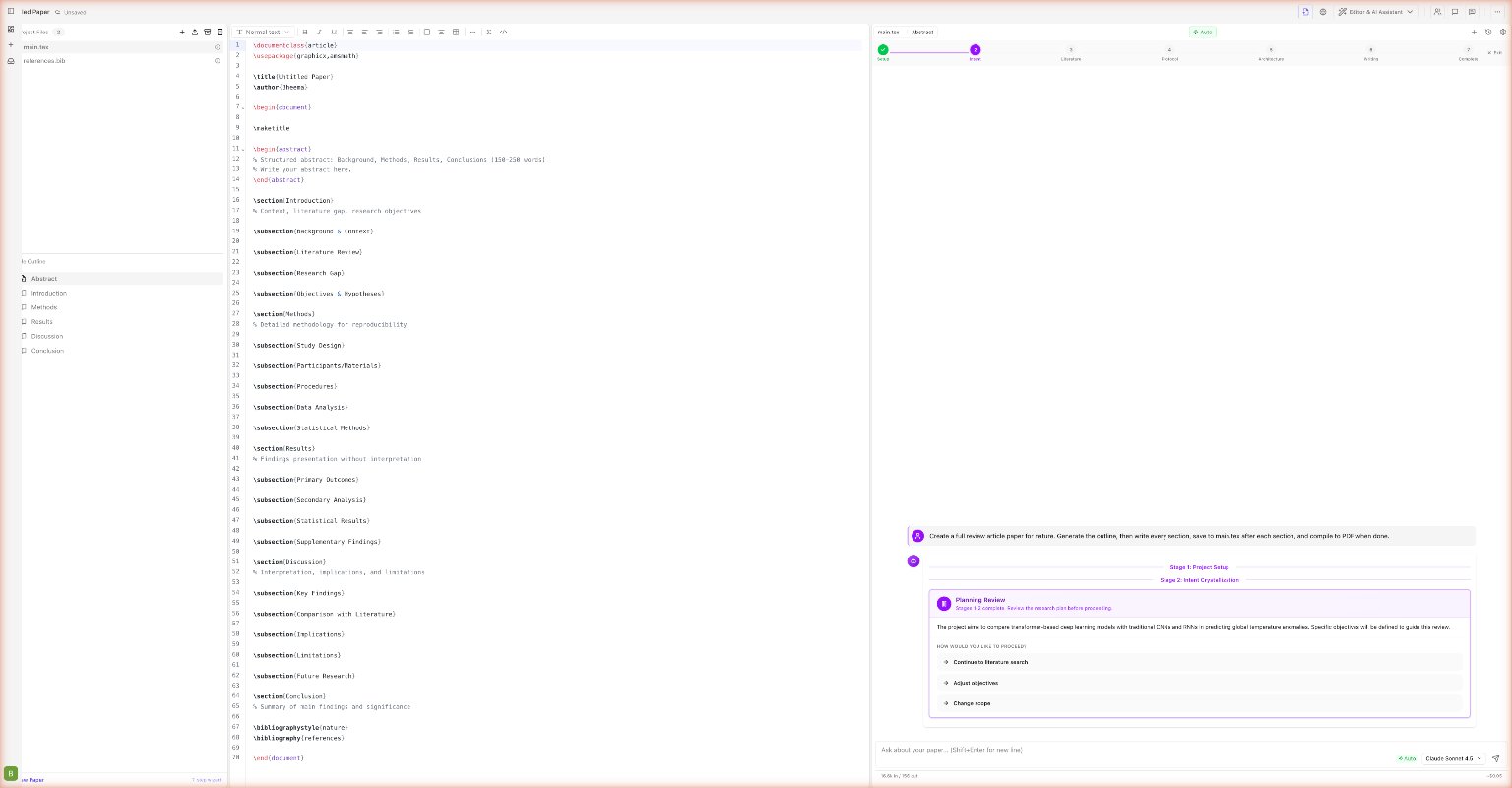Place cursor on line 1 documentclass
Screen dimensions: 1512x788
pyautogui.click(x=294, y=45)
